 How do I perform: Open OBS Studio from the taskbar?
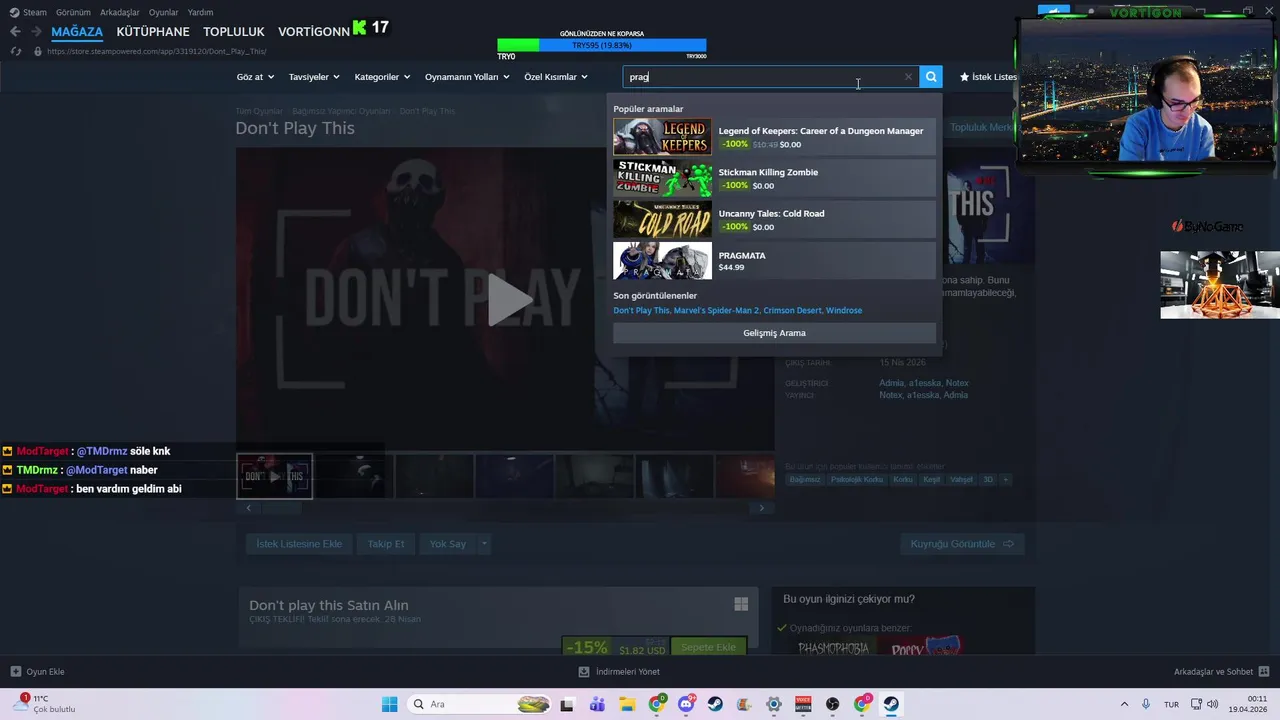(832, 704)
